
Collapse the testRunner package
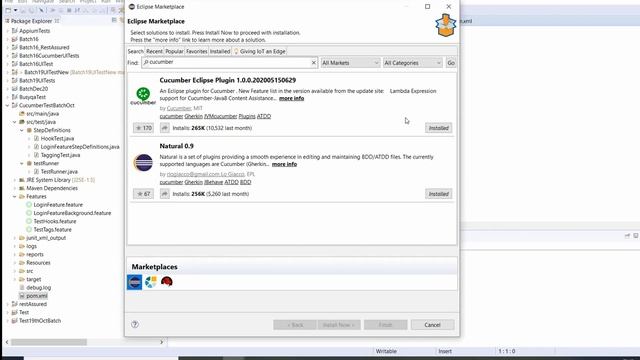pos(22,163)
